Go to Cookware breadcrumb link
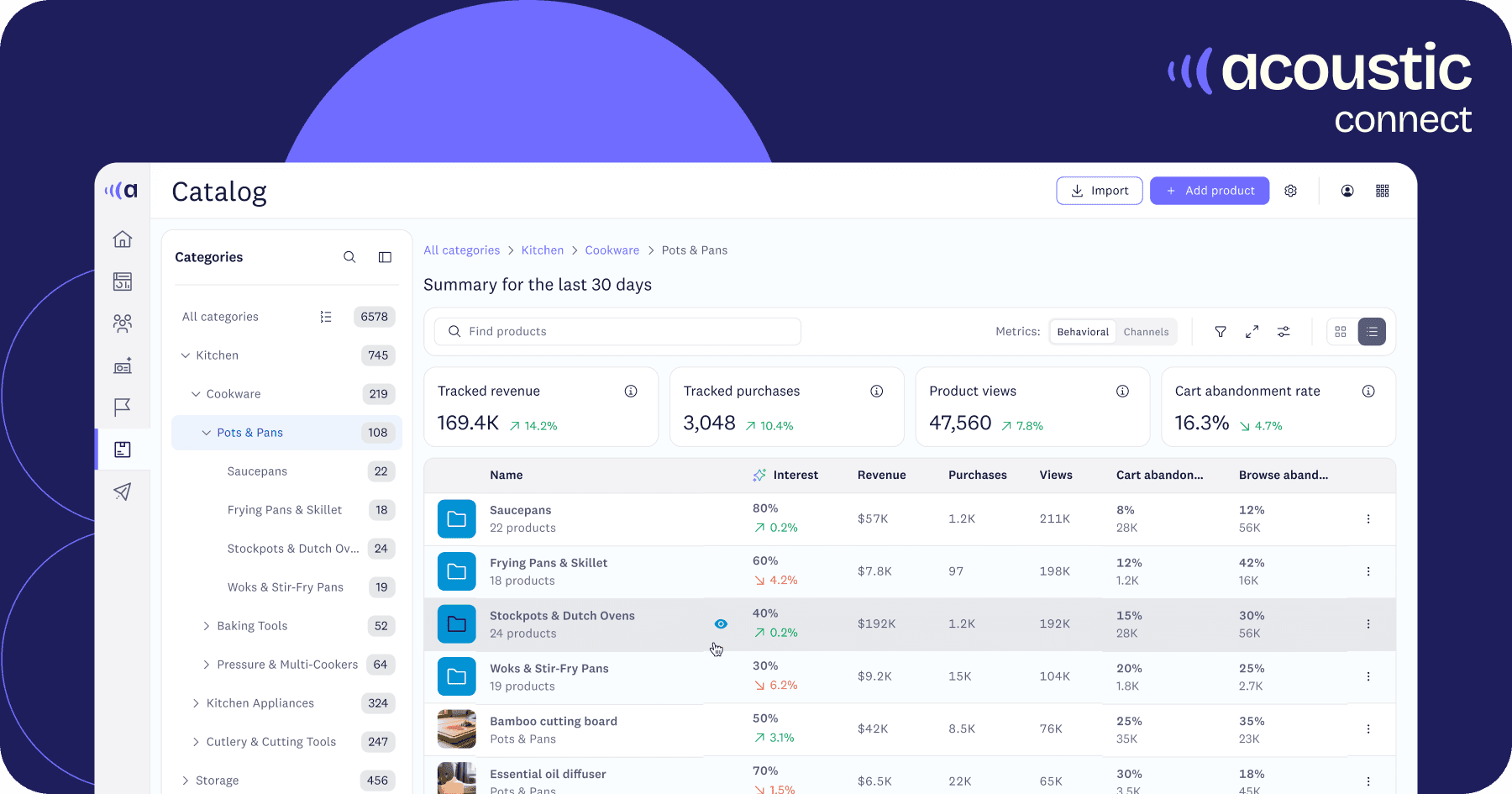This screenshot has height=794, width=1512. tap(612, 250)
